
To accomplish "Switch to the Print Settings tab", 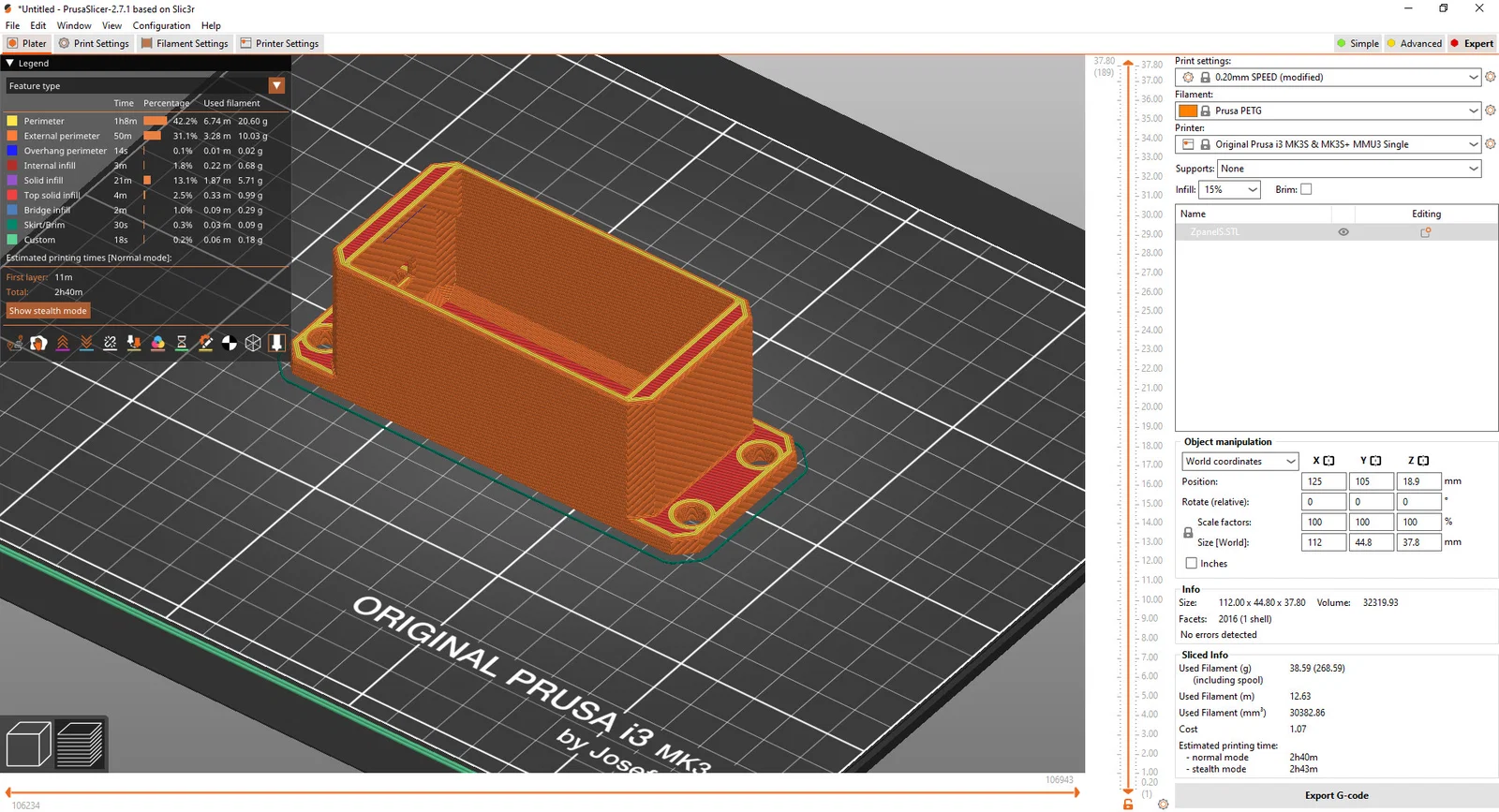I will click(94, 43).
